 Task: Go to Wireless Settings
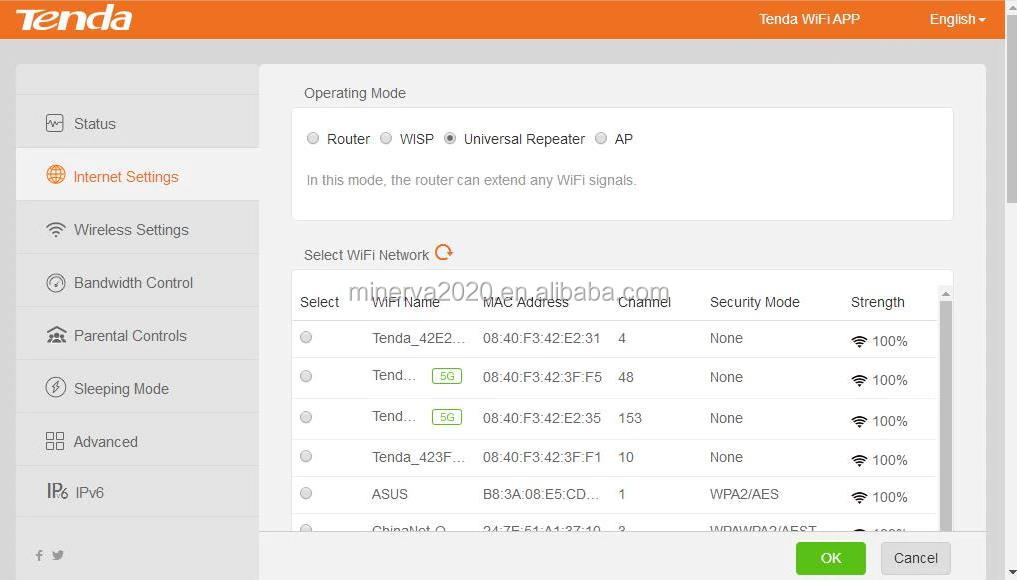[138, 229]
